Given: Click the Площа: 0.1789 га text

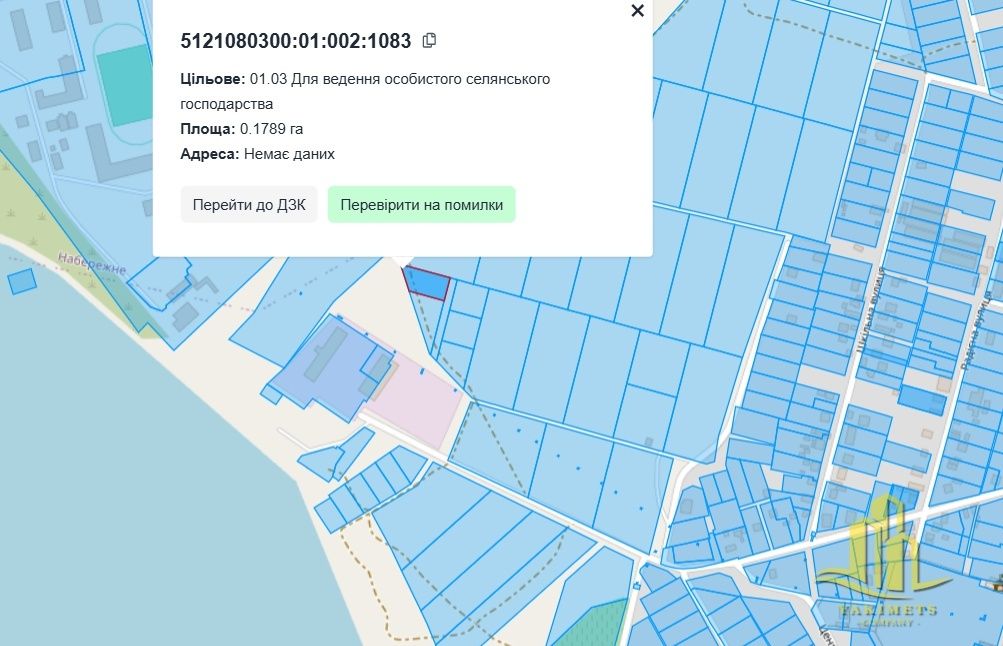Looking at the screenshot, I should tap(242, 129).
